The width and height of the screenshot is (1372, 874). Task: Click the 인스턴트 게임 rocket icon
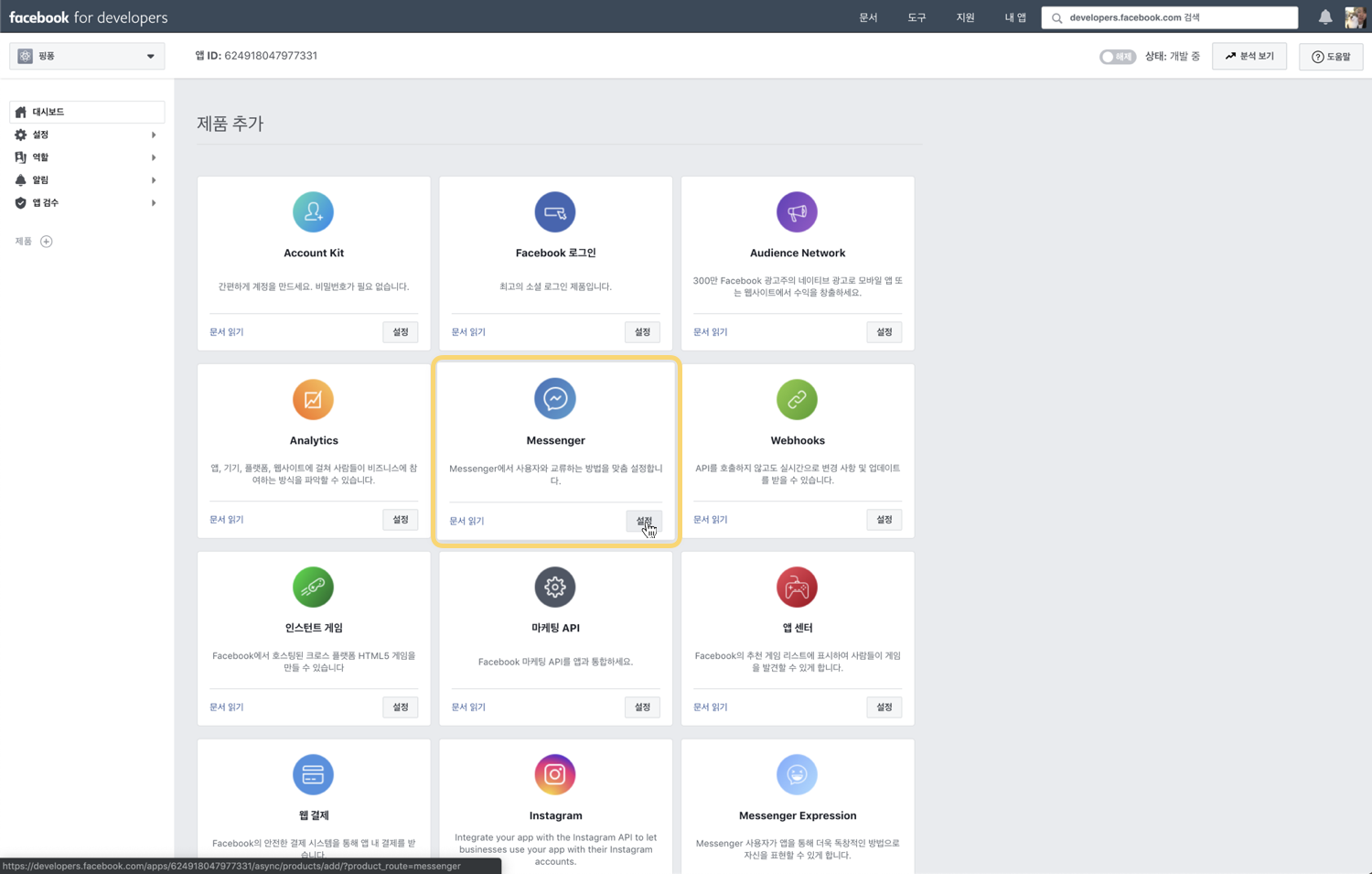(x=313, y=588)
